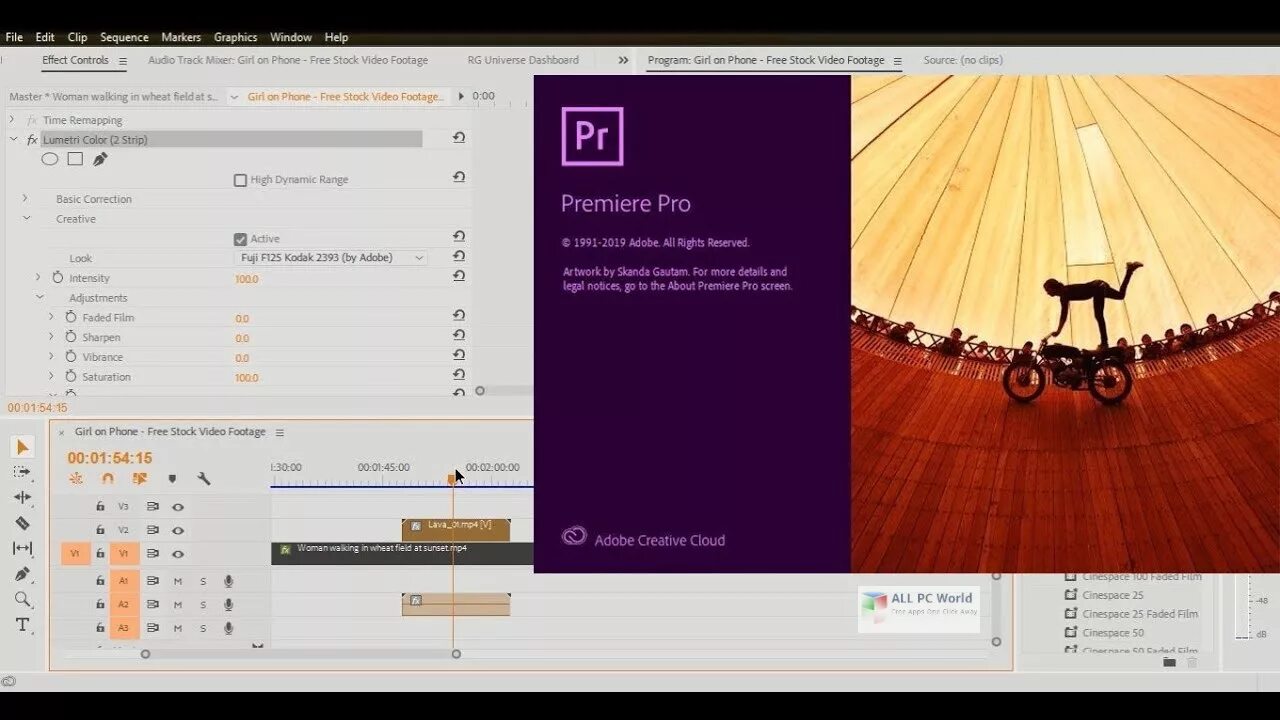This screenshot has height=720, width=1280.
Task: Expand the Basic Correction section
Action: 25,199
